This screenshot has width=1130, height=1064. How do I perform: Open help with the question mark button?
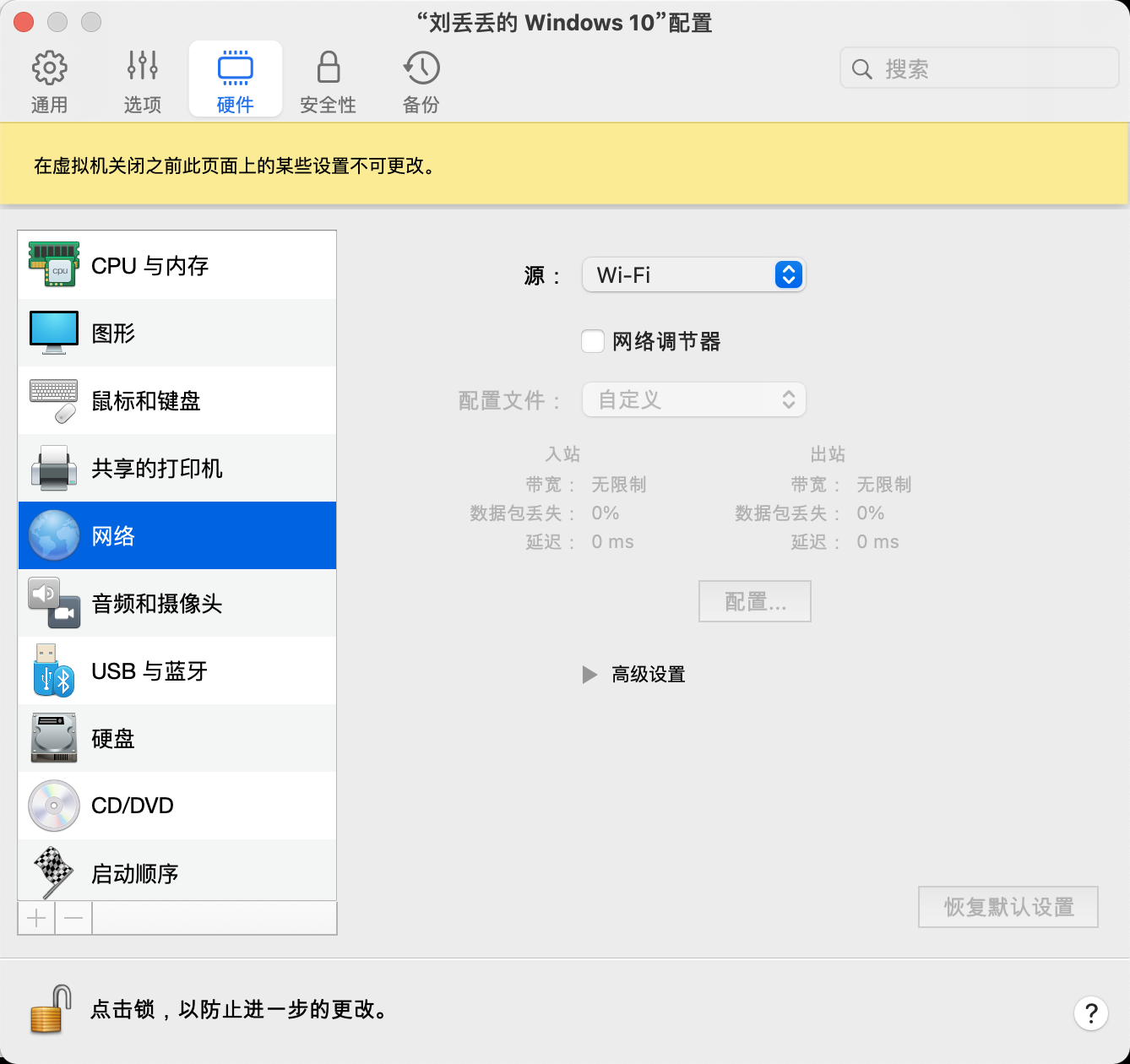pyautogui.click(x=1091, y=1012)
